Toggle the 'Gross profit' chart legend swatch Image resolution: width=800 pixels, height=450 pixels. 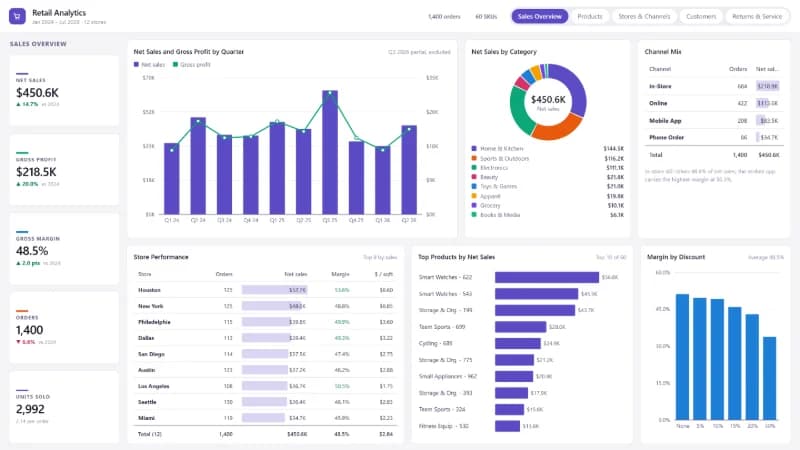tap(175, 64)
